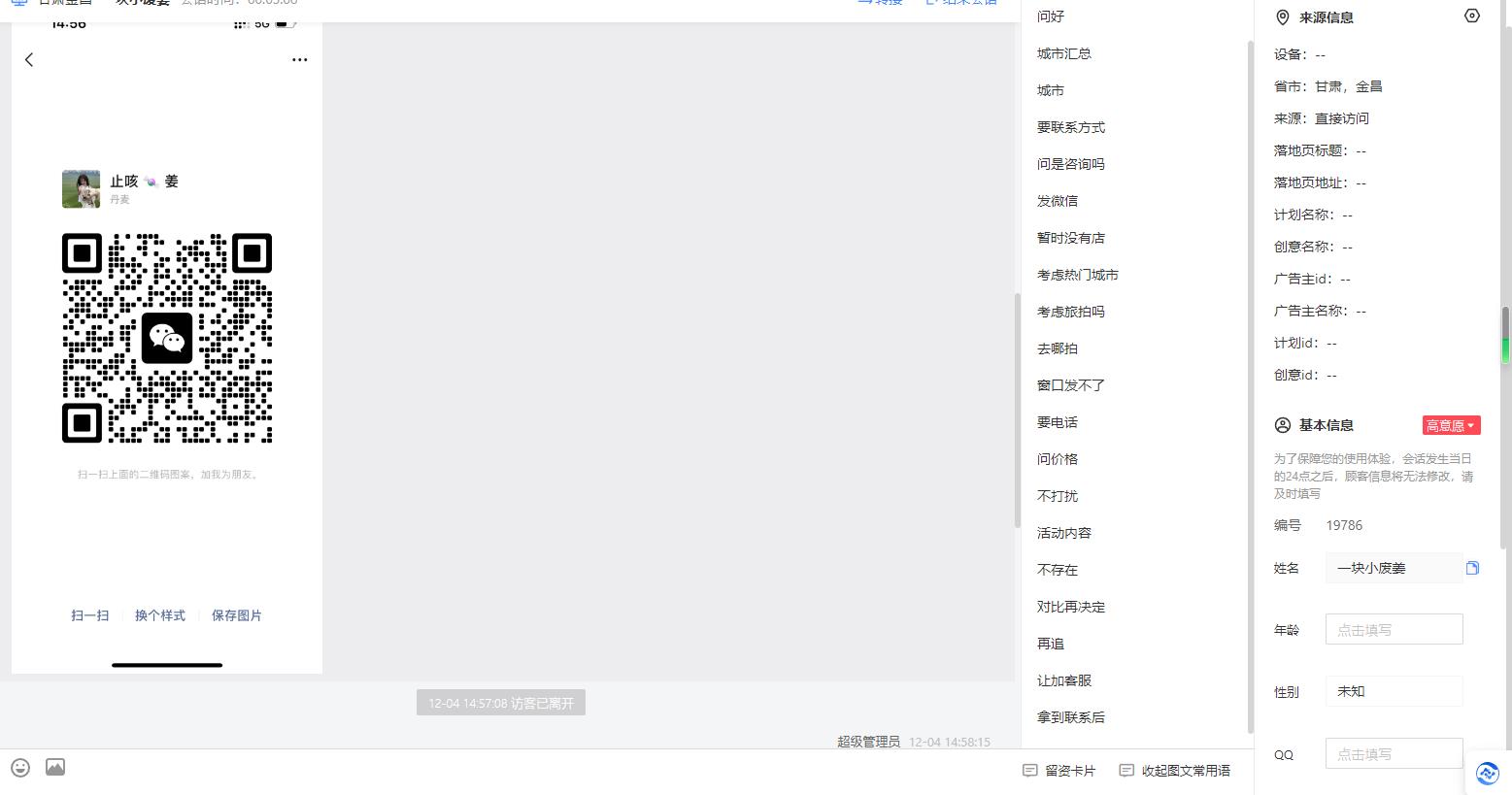The image size is (1512, 795).
Task: Click the 基本信息 section heading
Action: pyautogui.click(x=1326, y=425)
